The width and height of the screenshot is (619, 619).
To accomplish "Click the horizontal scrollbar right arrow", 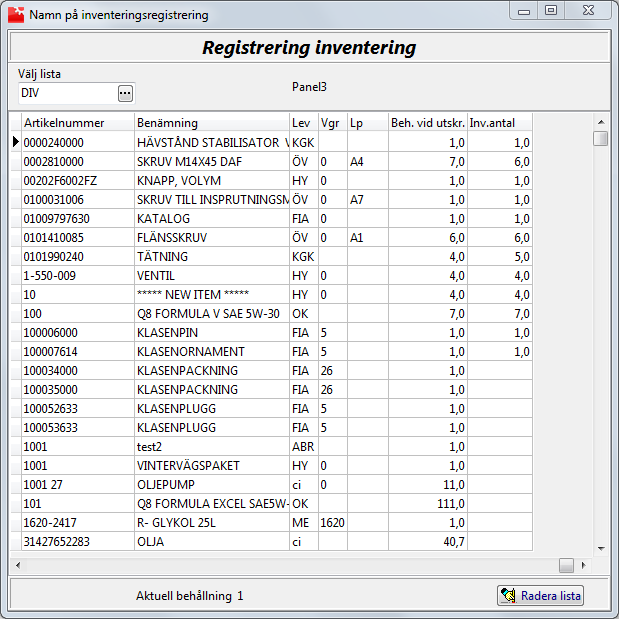I will click(x=583, y=565).
